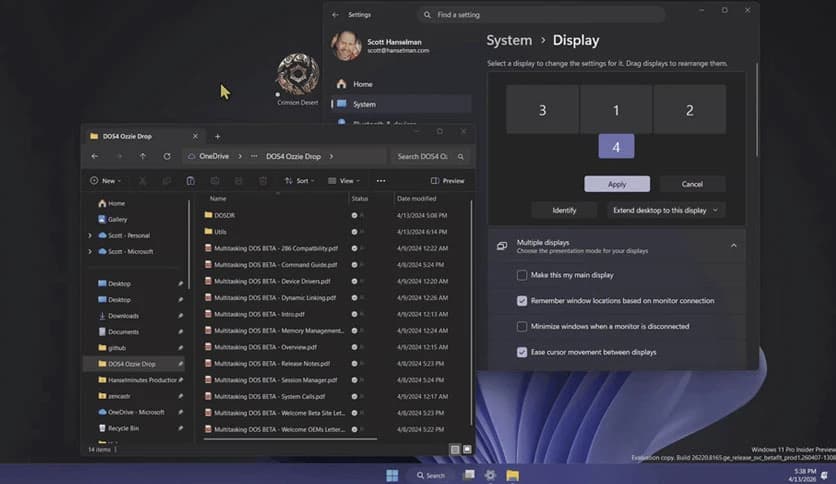Uncheck Remember window locations based on monitor connection
This screenshot has width=836, height=484.
pos(521,301)
